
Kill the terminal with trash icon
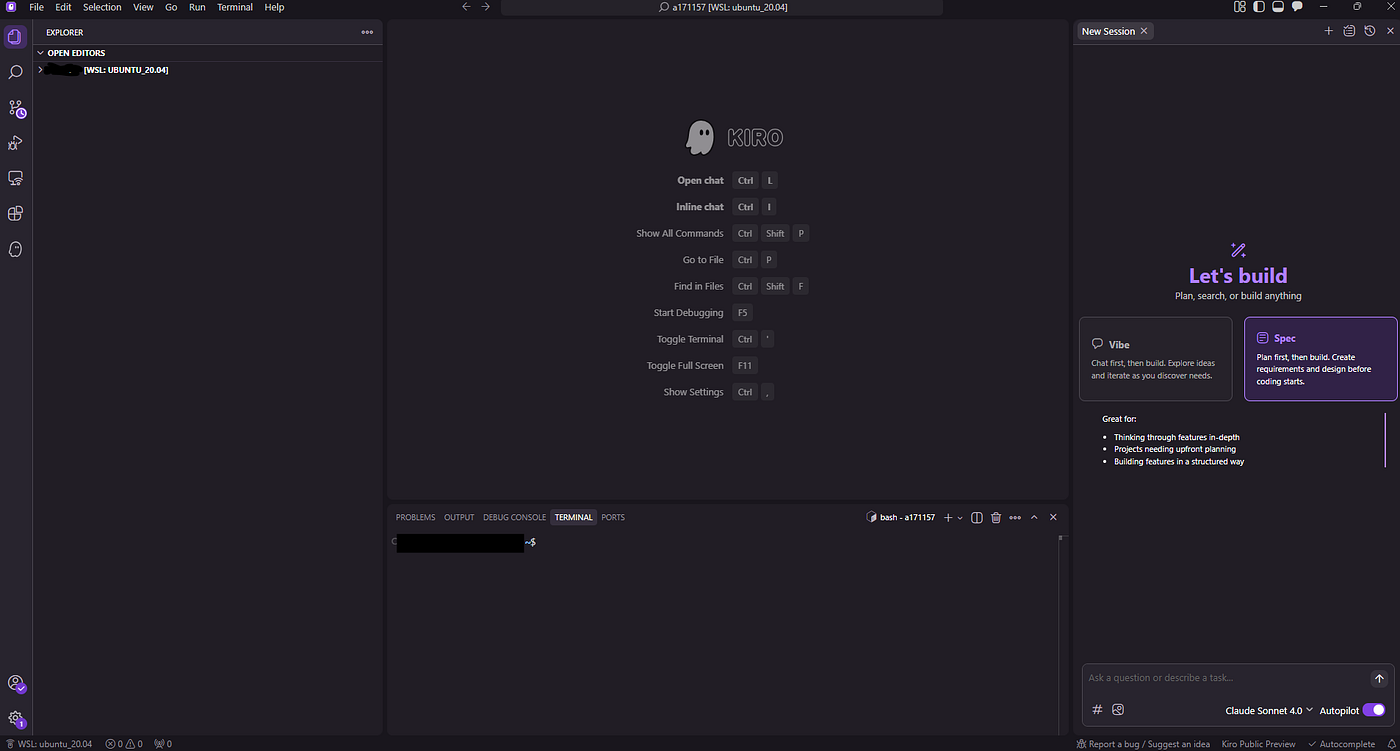pos(996,517)
